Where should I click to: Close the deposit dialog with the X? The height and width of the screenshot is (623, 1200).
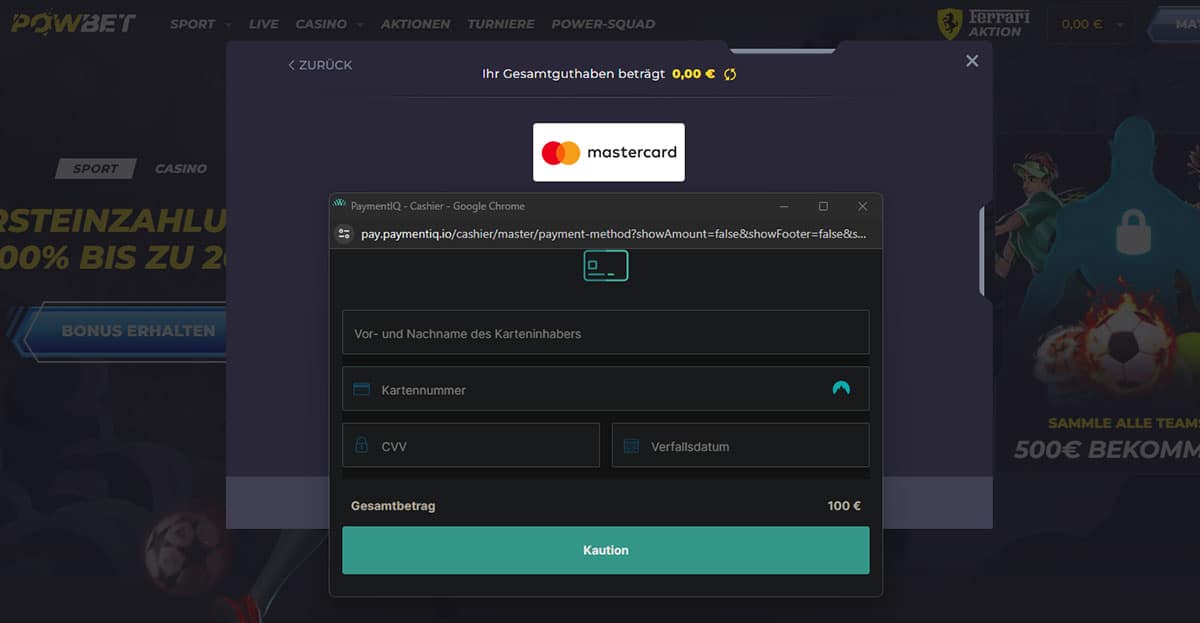point(971,61)
